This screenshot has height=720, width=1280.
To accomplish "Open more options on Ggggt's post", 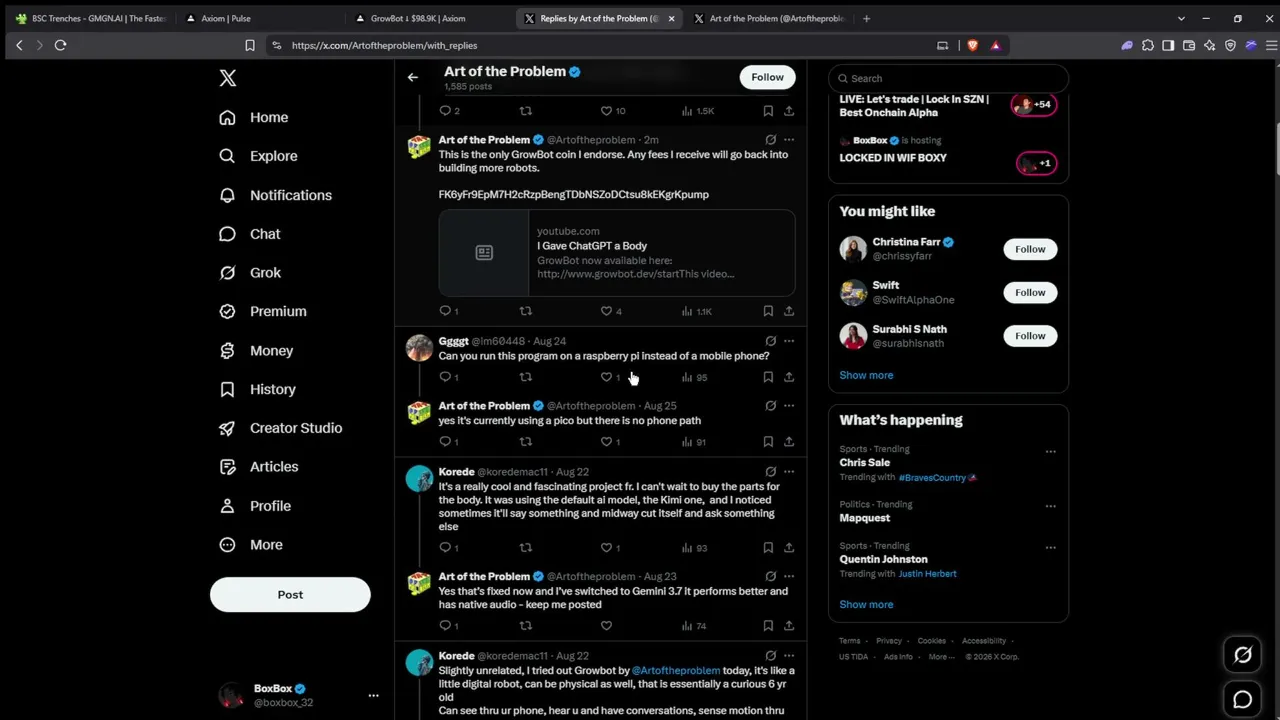I will point(789,341).
